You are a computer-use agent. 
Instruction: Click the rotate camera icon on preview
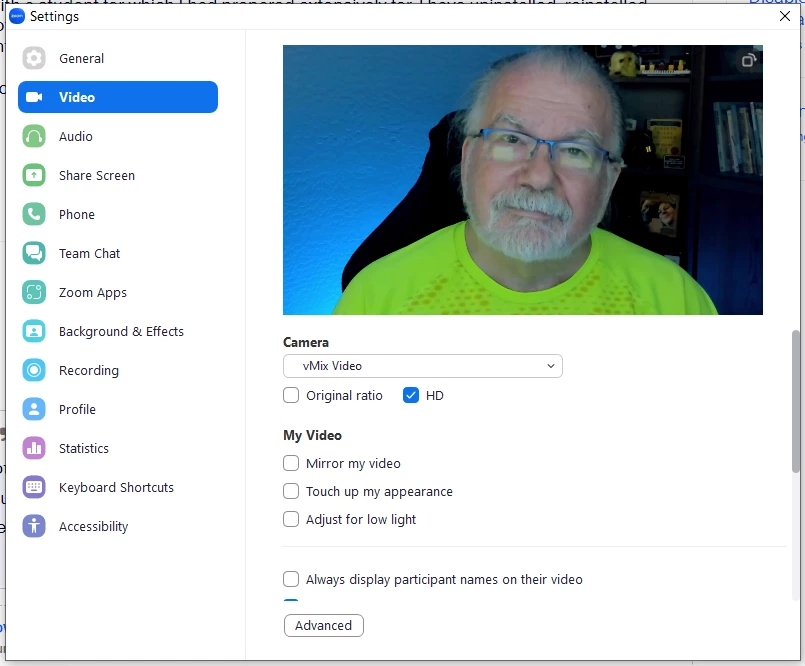pyautogui.click(x=749, y=61)
